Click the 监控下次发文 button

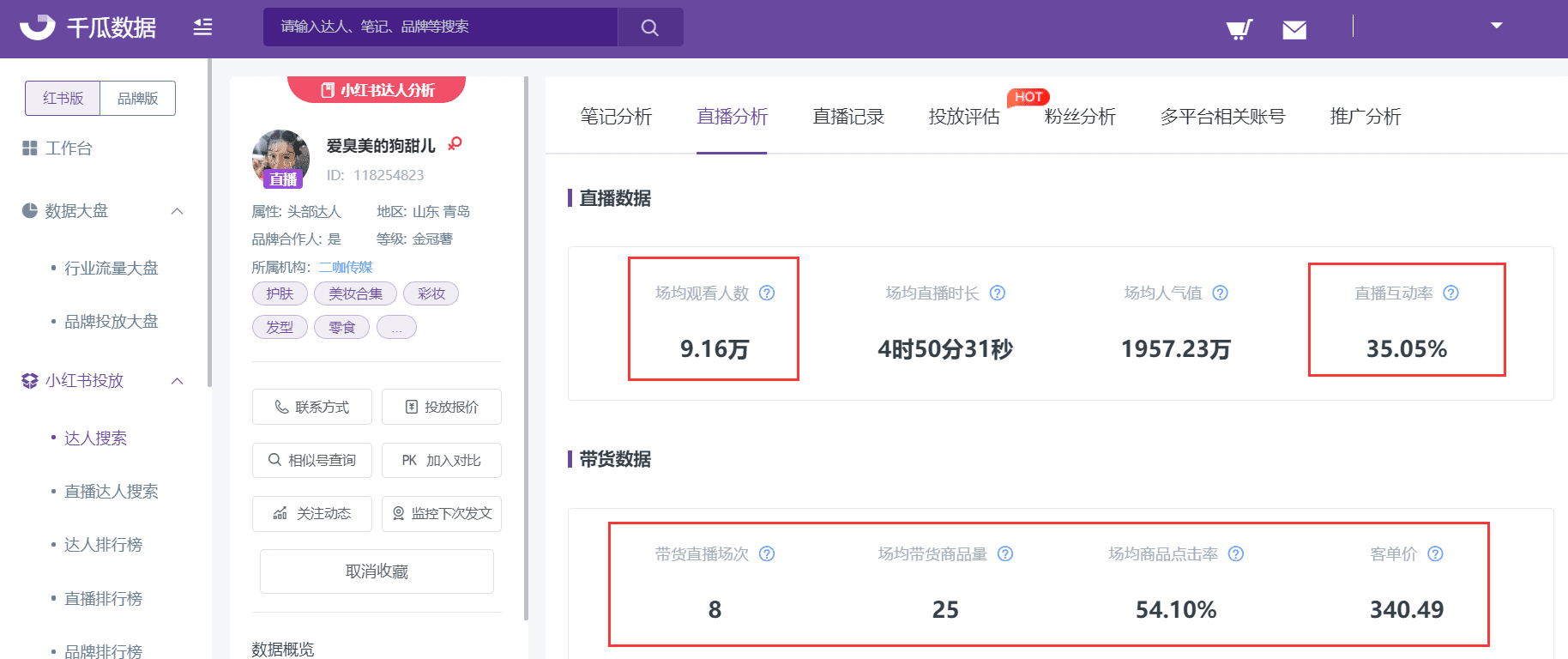pyautogui.click(x=442, y=513)
